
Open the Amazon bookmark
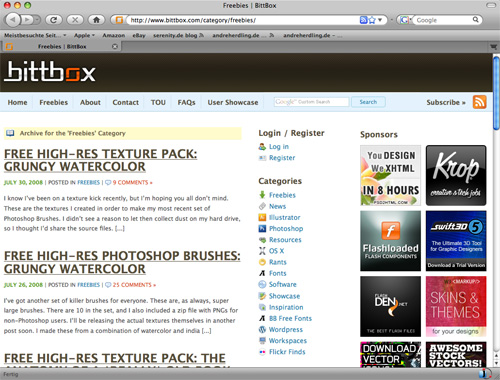(x=114, y=35)
